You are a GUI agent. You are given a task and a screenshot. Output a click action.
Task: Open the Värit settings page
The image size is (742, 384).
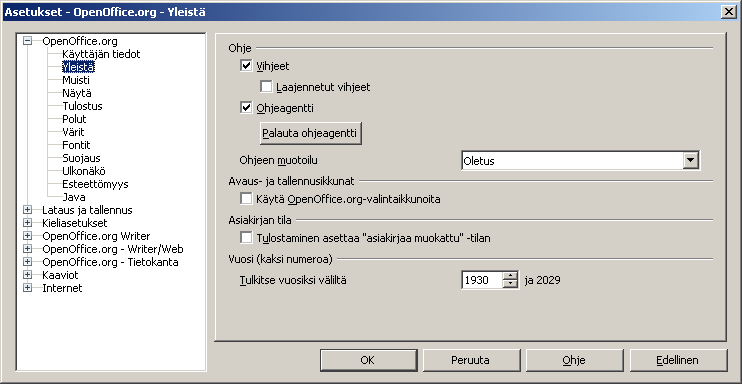click(x=73, y=132)
